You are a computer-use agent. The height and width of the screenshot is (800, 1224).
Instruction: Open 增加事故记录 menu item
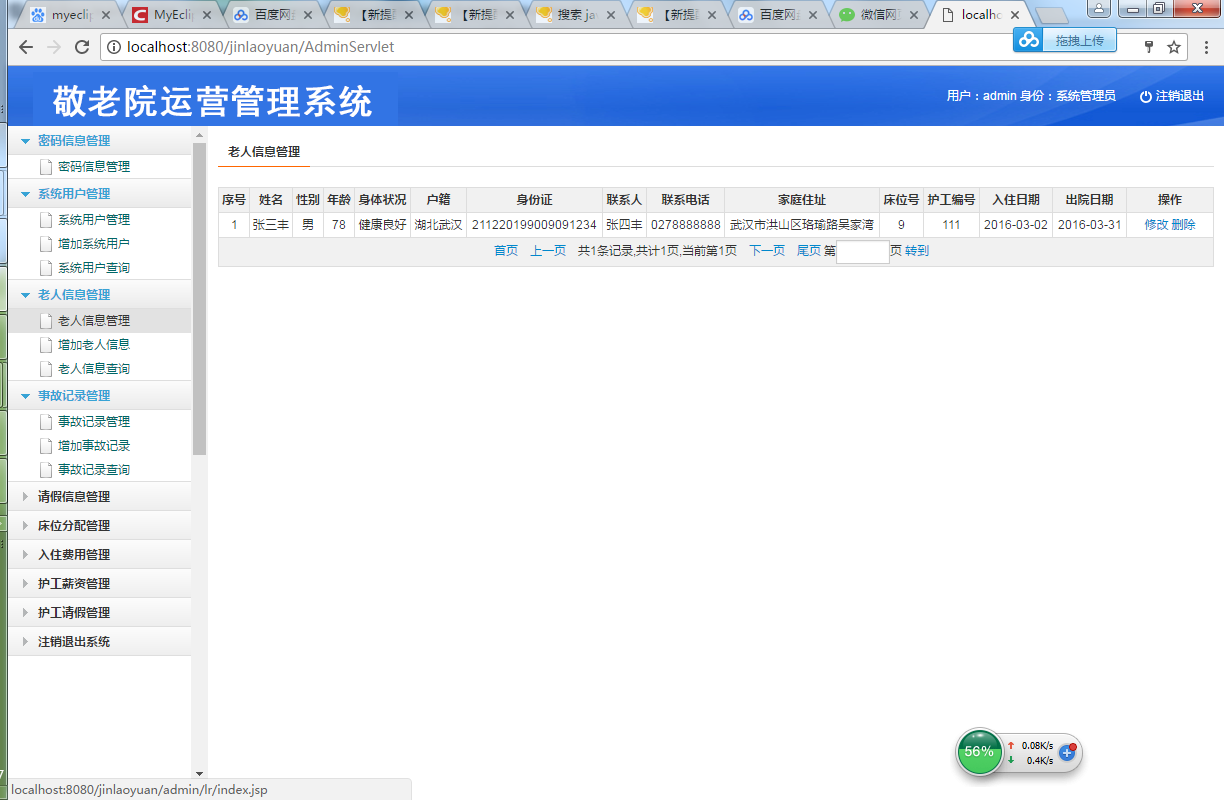pos(94,446)
